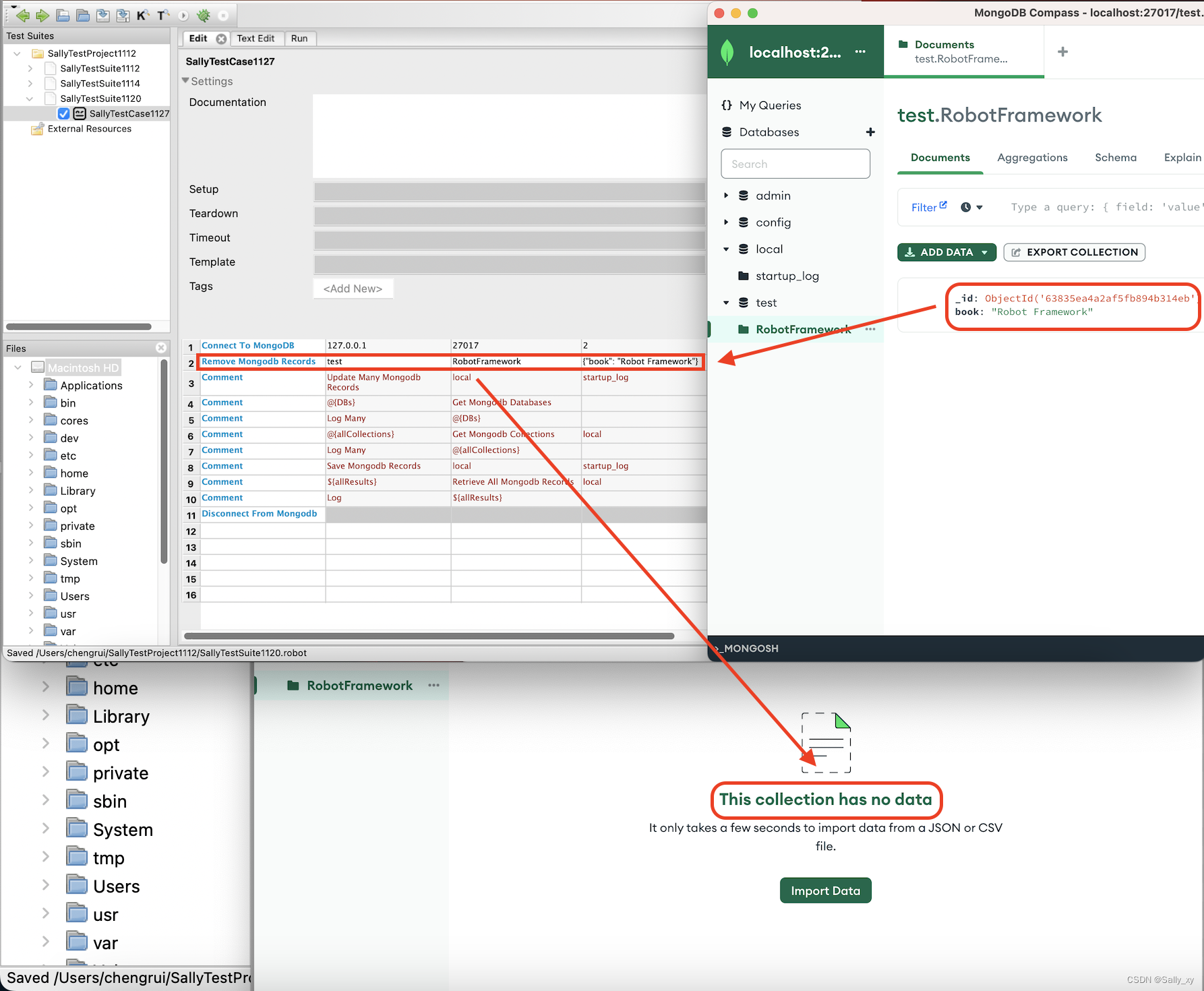Click the <Add New> tag button
Viewport: 1204px width, 991px height.
pyautogui.click(x=353, y=289)
